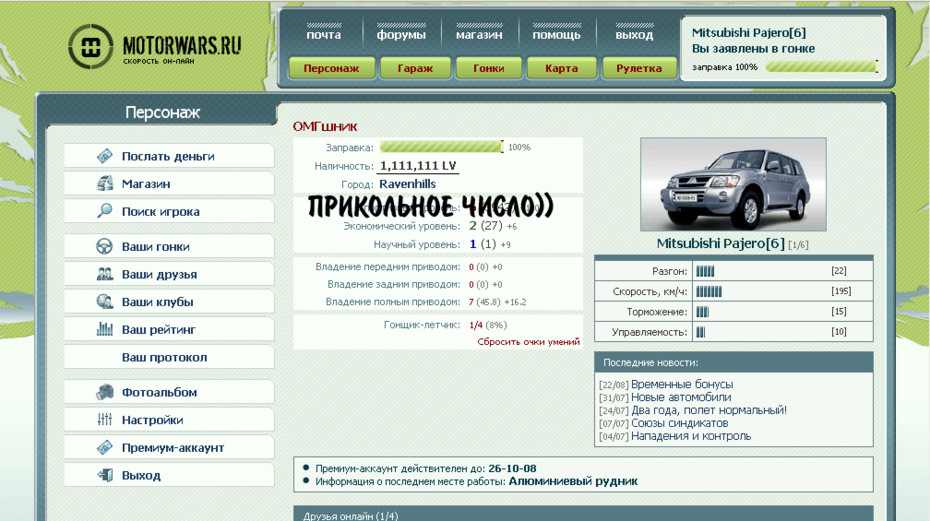Switch to the Персонаж tab
The width and height of the screenshot is (930, 521).
click(x=332, y=68)
